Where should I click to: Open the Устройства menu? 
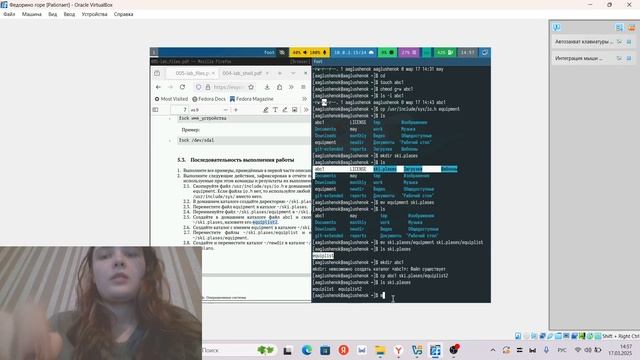coord(94,14)
